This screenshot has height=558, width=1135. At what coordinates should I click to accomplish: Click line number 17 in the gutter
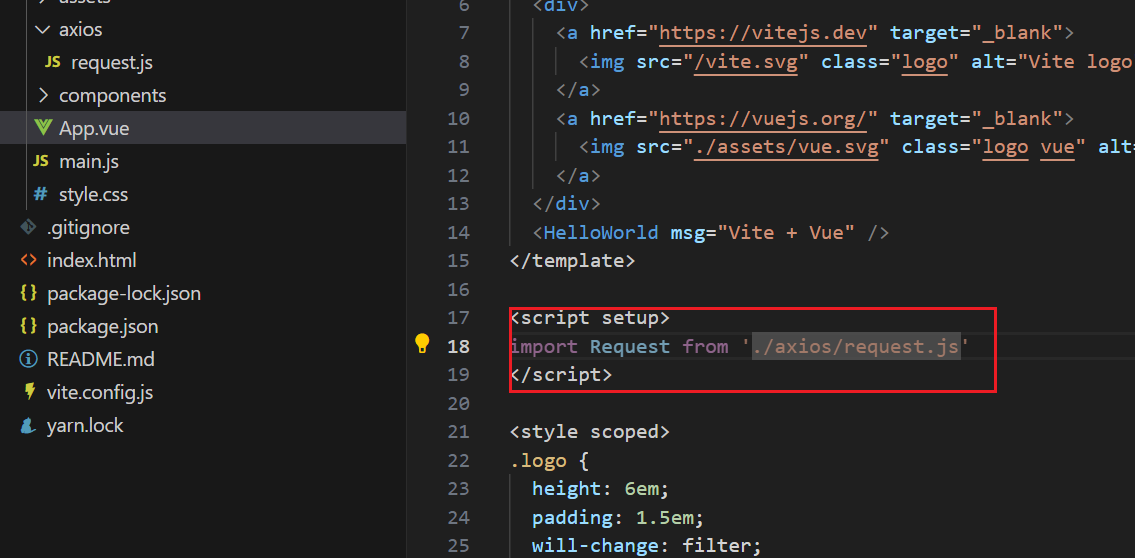pos(458,318)
